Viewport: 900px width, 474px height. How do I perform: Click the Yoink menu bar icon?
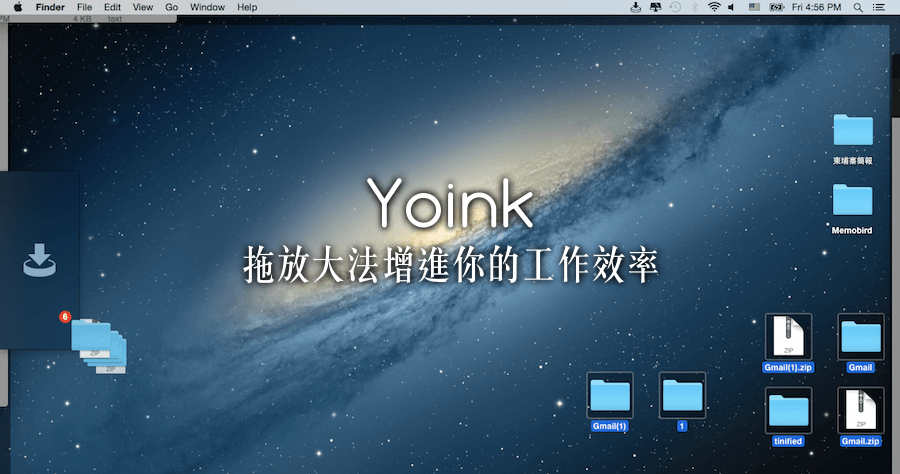pos(635,7)
